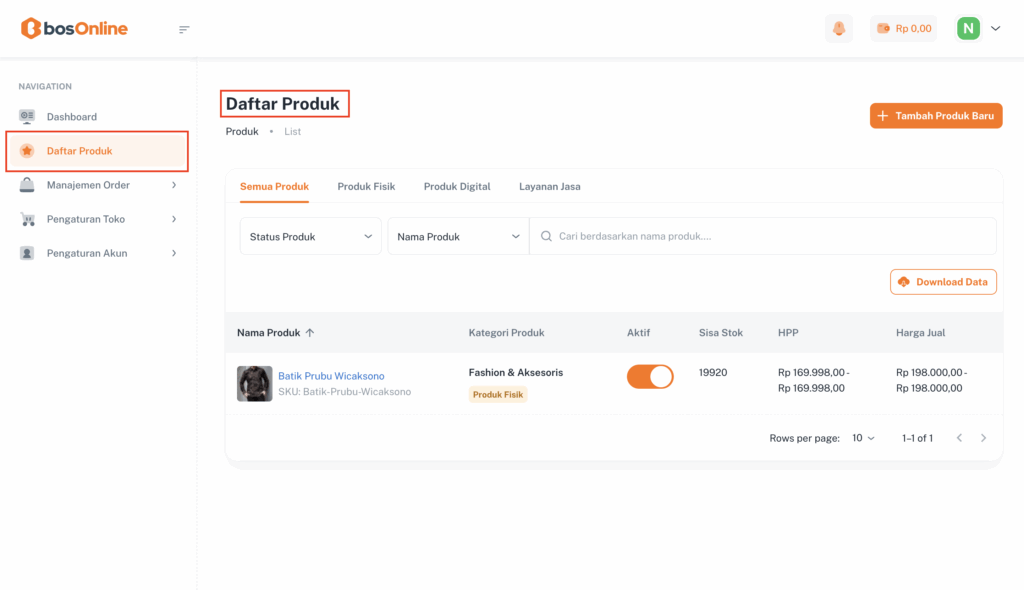The width and height of the screenshot is (1024, 590).
Task: Go to next page arrow
Action: (984, 438)
